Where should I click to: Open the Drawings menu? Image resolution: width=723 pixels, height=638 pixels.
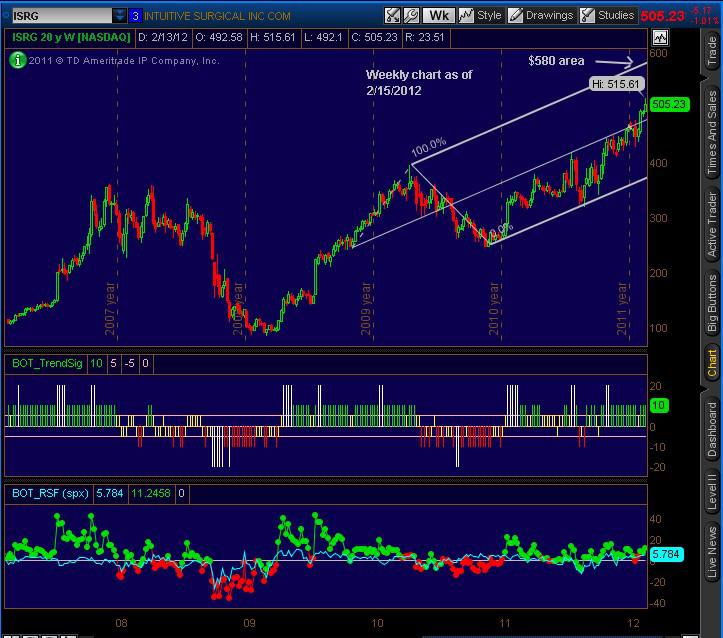[541, 16]
